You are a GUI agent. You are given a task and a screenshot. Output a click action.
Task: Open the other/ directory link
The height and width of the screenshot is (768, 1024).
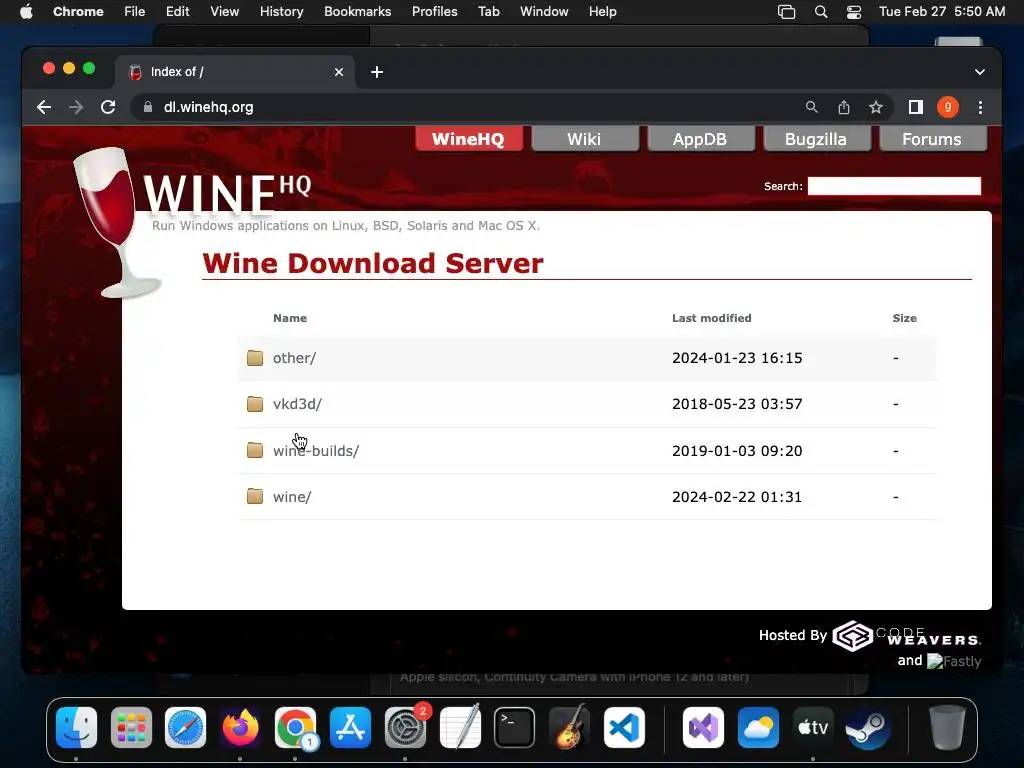[x=294, y=358]
